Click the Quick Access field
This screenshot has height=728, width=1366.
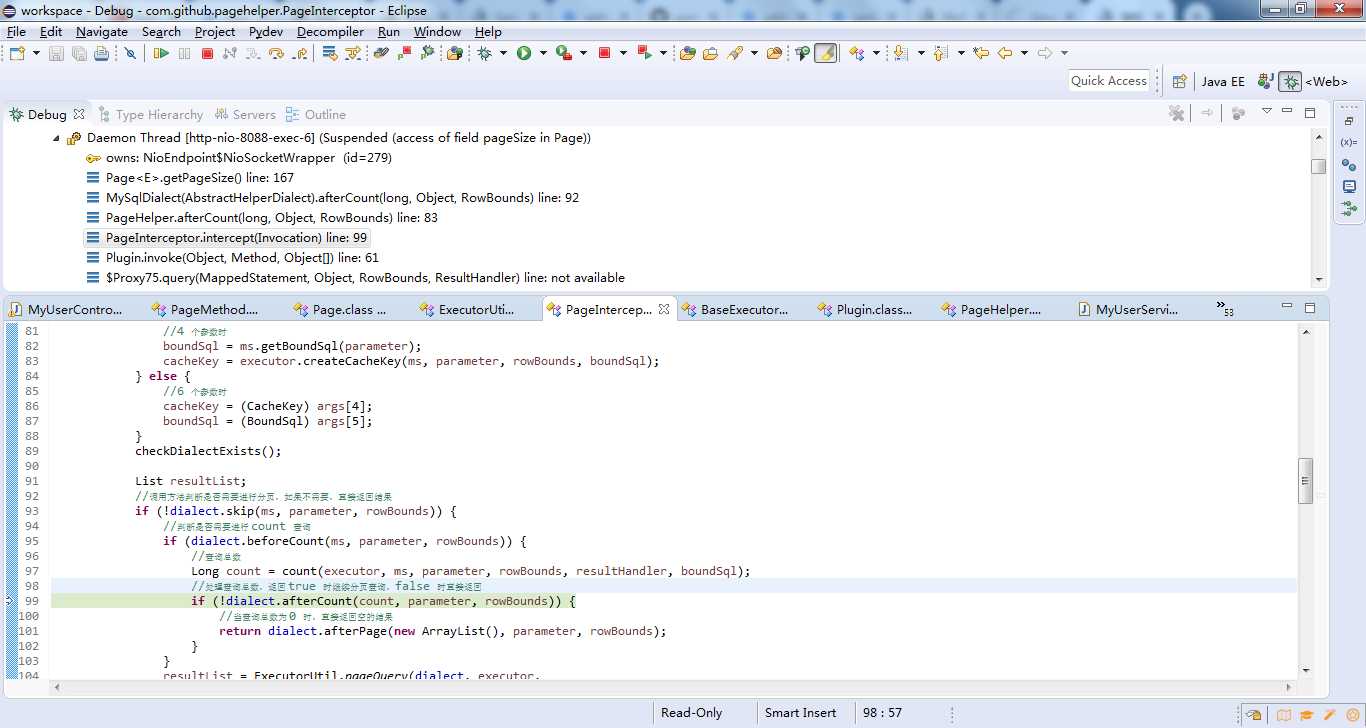coord(1109,81)
